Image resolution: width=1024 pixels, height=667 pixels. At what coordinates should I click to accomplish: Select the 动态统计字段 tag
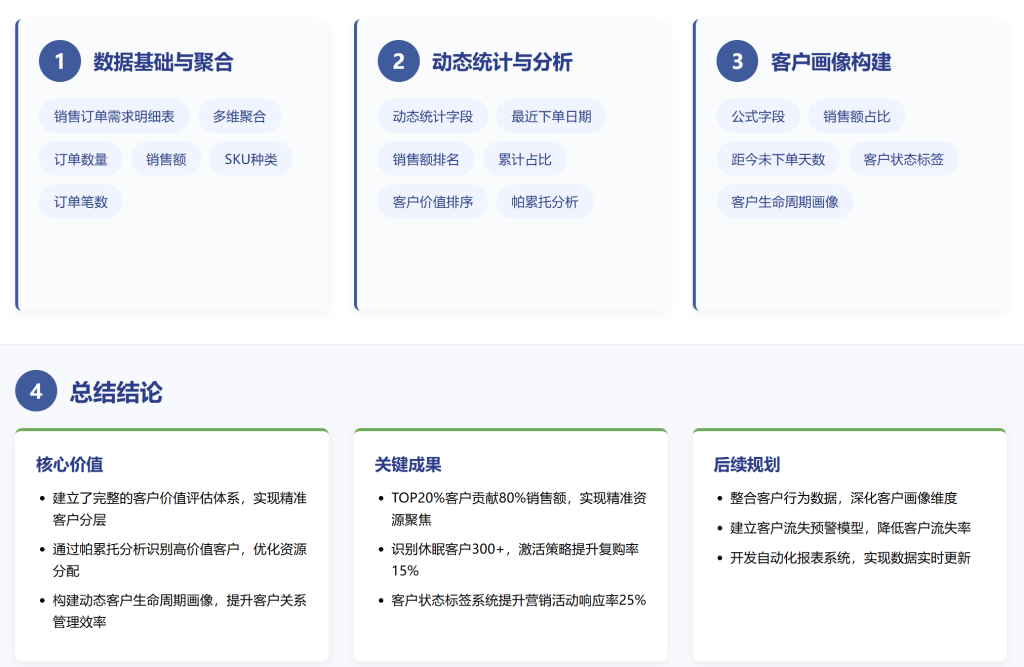click(x=433, y=116)
